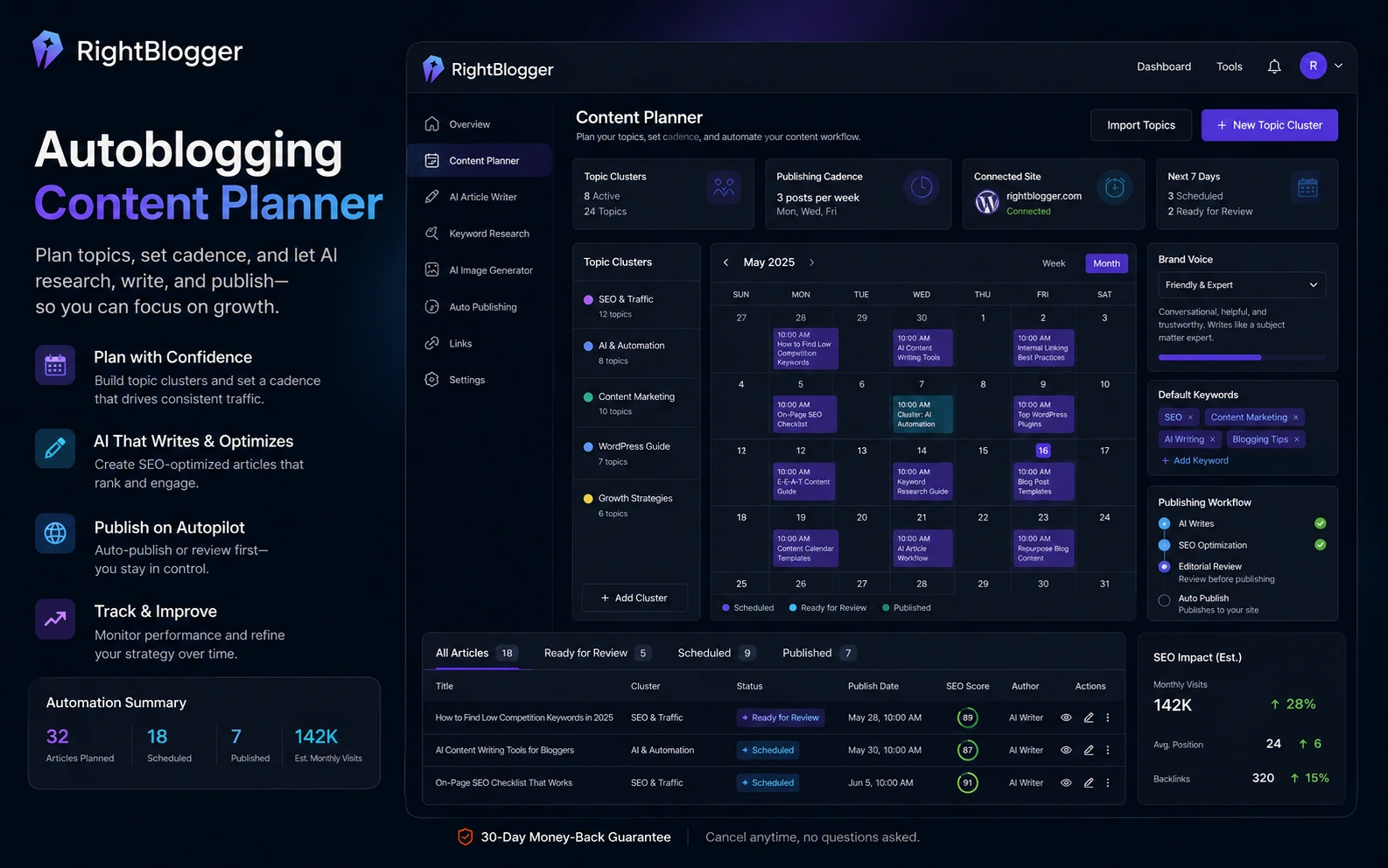Click the Connected Site sync clock icon
Screen dimensions: 1388x868
click(x=1115, y=187)
